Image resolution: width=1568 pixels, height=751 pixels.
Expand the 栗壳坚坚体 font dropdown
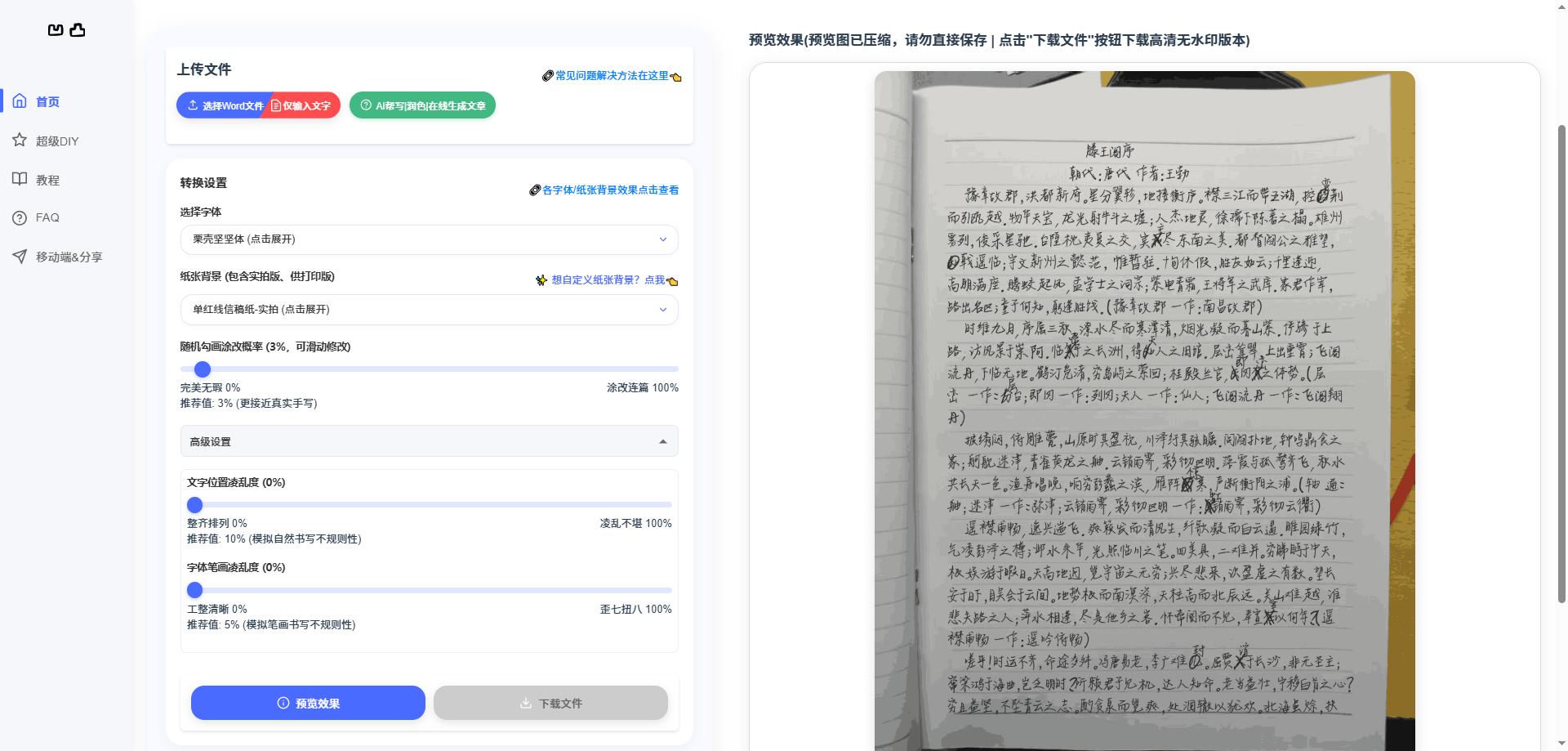(429, 239)
